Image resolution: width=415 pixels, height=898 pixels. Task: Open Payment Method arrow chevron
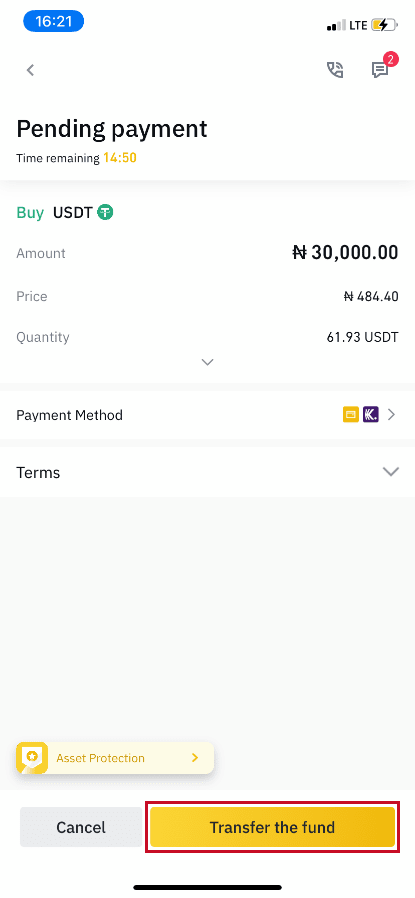[x=392, y=415]
